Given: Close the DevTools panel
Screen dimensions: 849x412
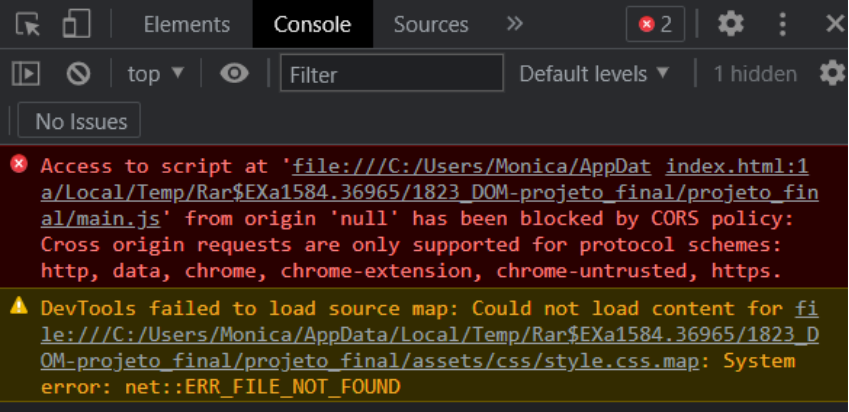Looking at the screenshot, I should (x=835, y=24).
